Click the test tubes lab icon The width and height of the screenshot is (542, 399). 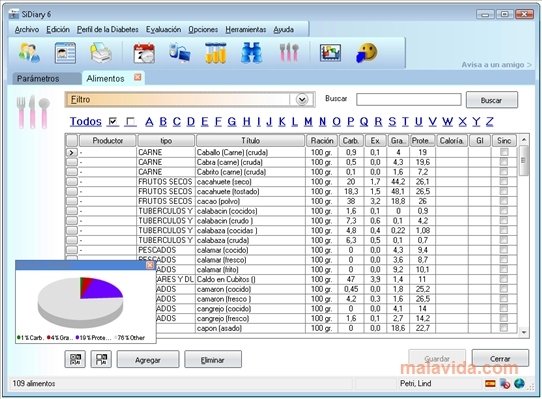(215, 53)
